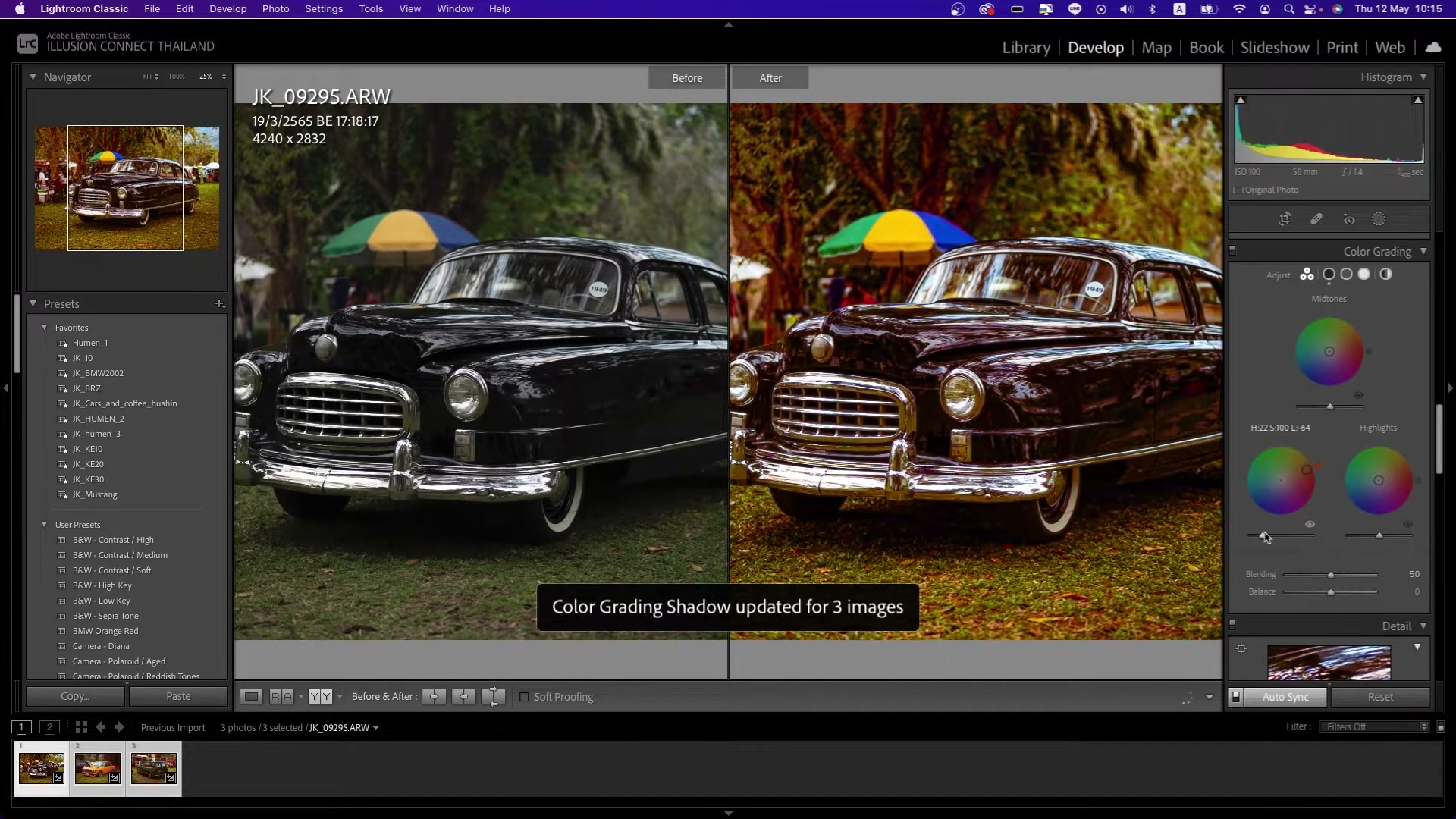Open cloud sync status icon
1456x819 pixels.
pyautogui.click(x=1432, y=47)
